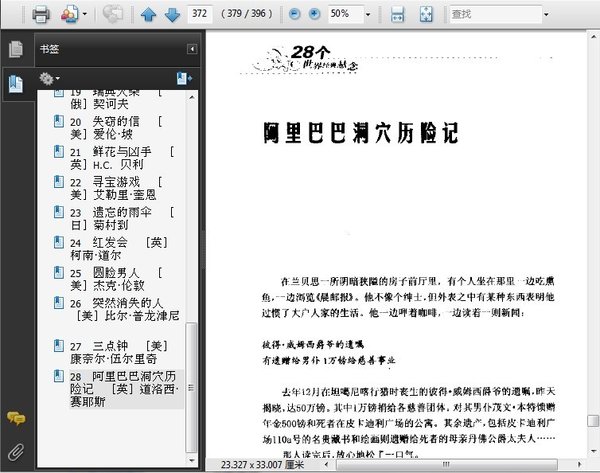Click bookmark icon beside 26 突然消失的人
Screen dimensions: 600x473
tap(59, 303)
